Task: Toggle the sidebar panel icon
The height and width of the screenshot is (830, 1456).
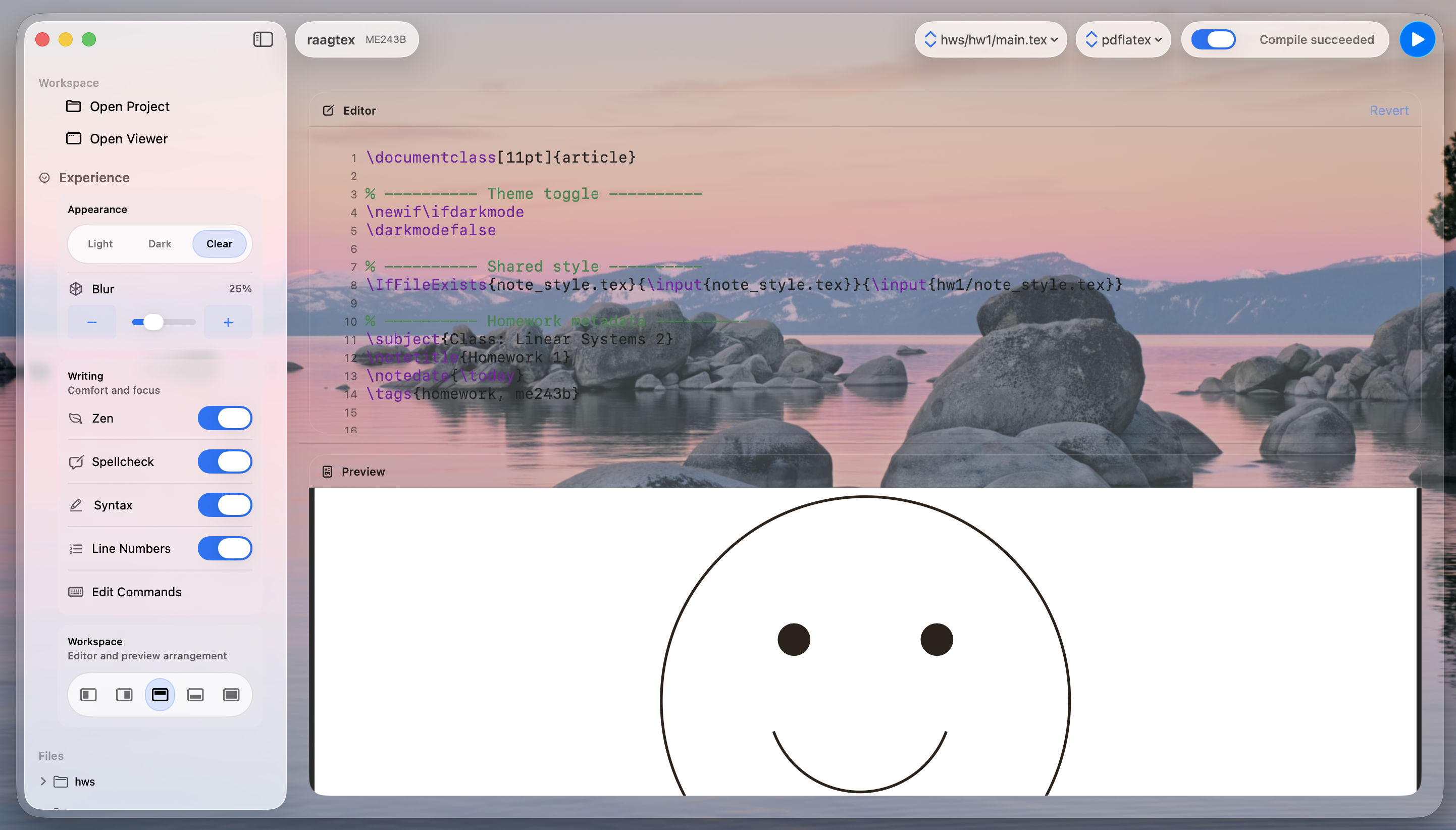Action: (263, 39)
